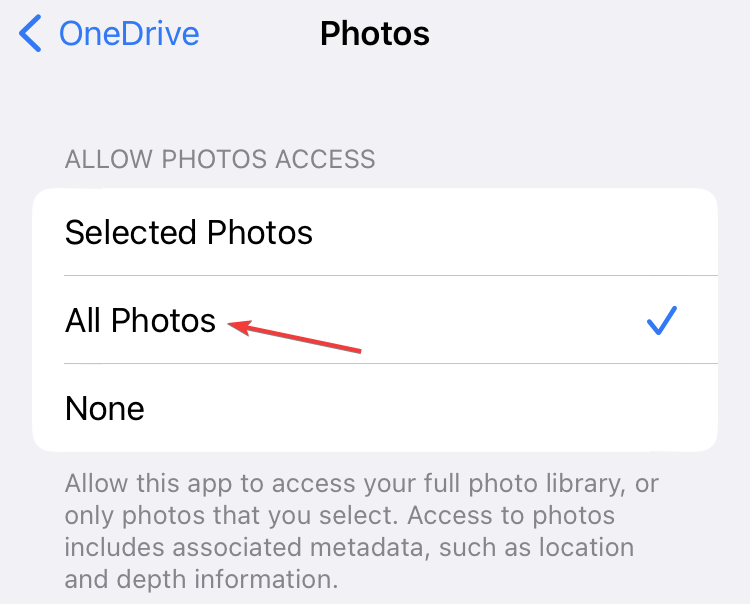Choose All Photos access
The width and height of the screenshot is (750, 604).
375,319
